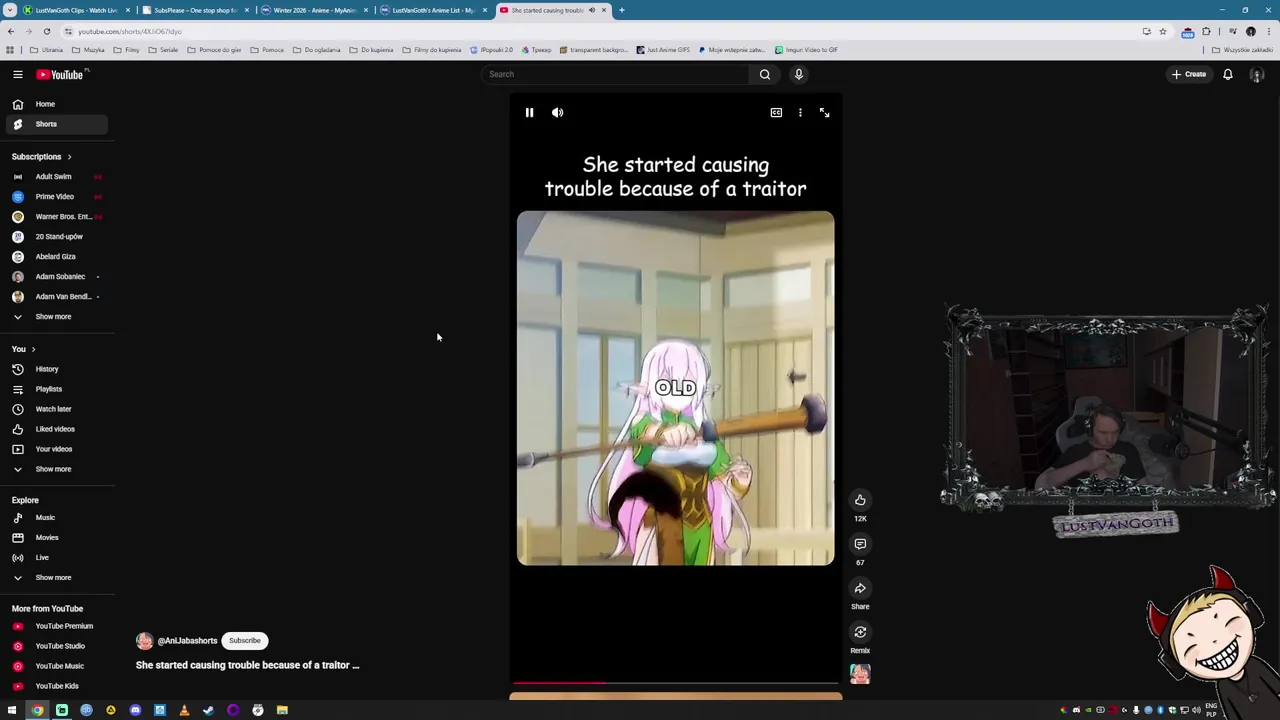Open the Chrome three-dot menu

click(1268, 31)
